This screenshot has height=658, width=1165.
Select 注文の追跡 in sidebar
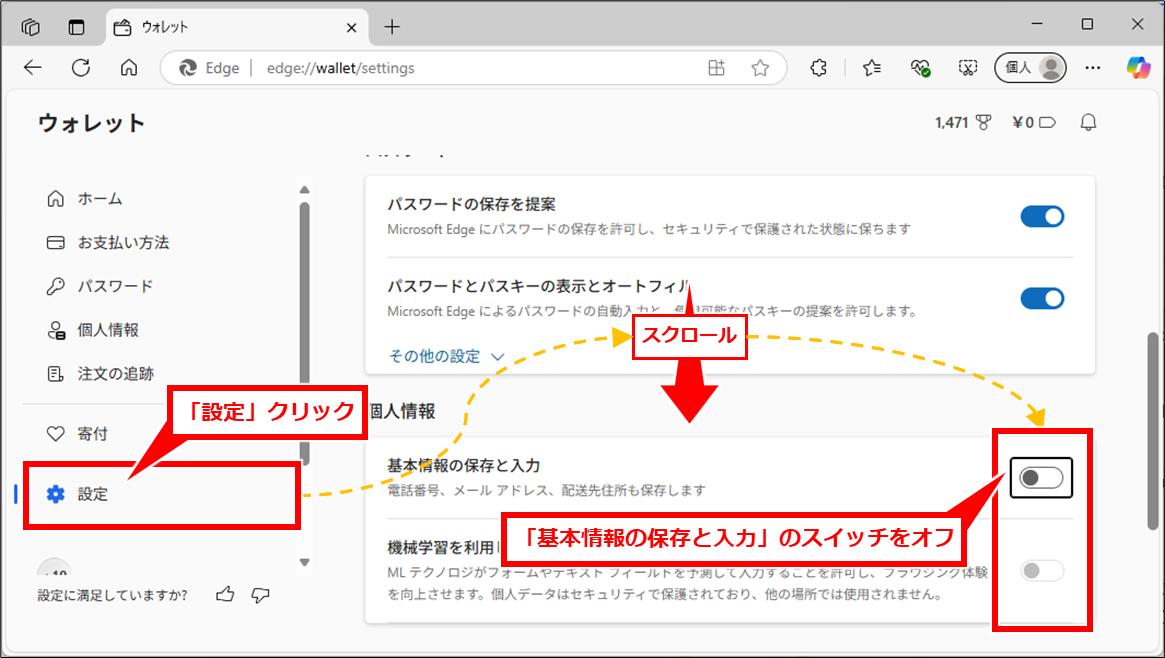pyautogui.click(x=100, y=374)
